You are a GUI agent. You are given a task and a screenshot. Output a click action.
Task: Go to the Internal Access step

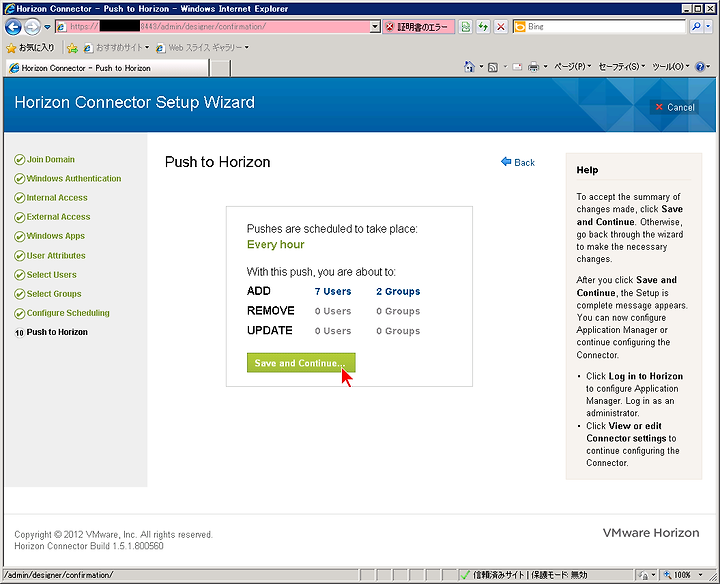coord(57,198)
